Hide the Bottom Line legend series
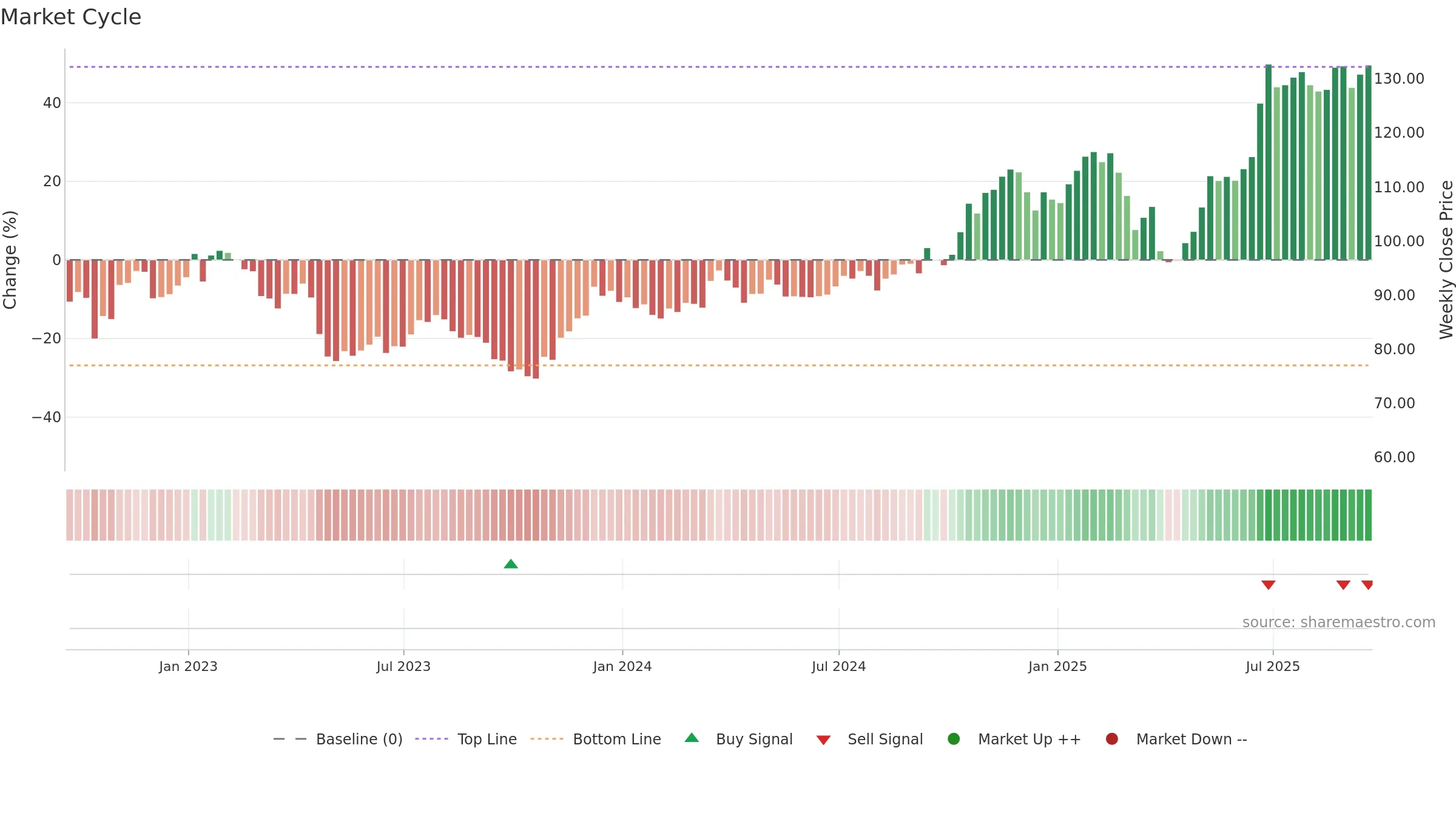Screen dimensions: 1456x819 [x=596, y=739]
